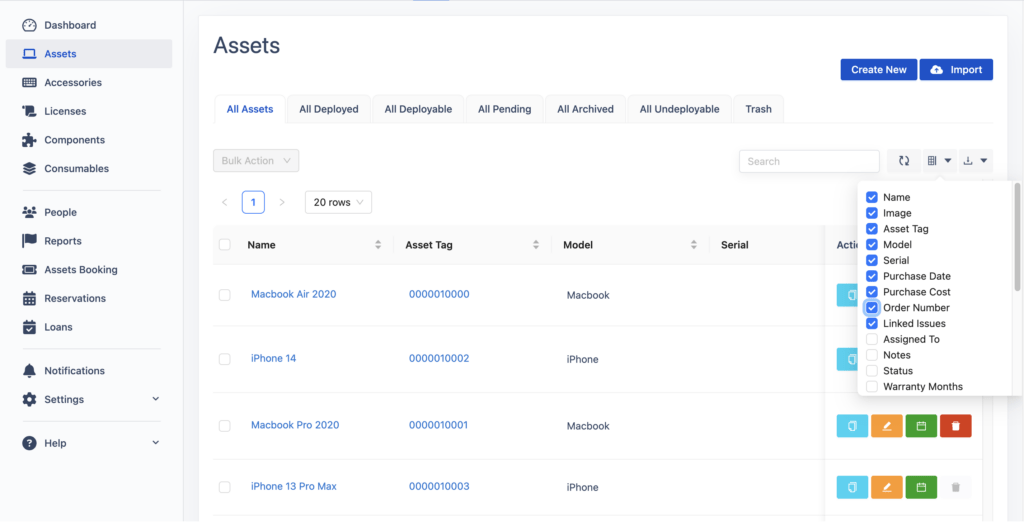Click the orange edit icon for Macbook Pro 2020

(886, 426)
